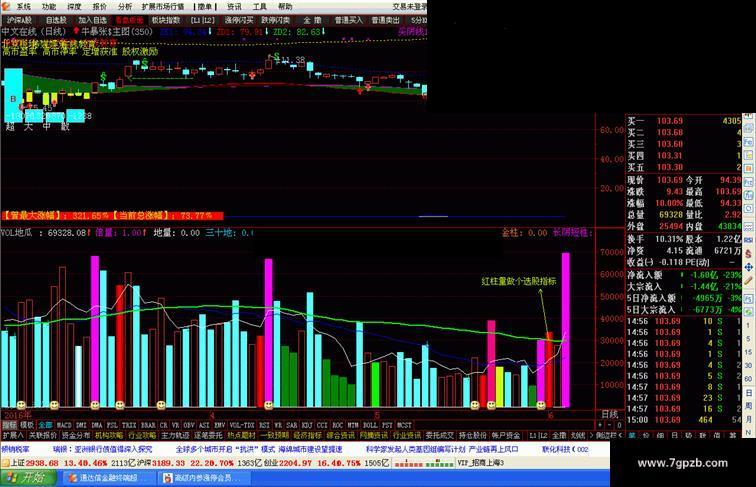Open the 报价 menu
756x487 pixels.
click(x=99, y=7)
